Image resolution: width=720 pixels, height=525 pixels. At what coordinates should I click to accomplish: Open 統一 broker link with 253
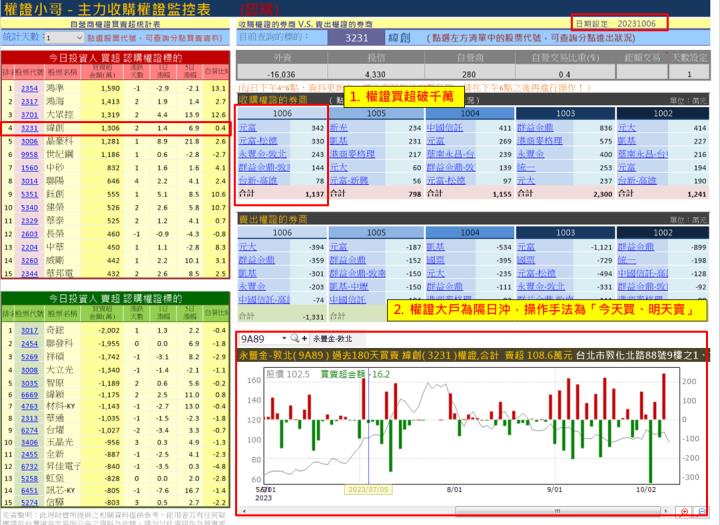526,168
